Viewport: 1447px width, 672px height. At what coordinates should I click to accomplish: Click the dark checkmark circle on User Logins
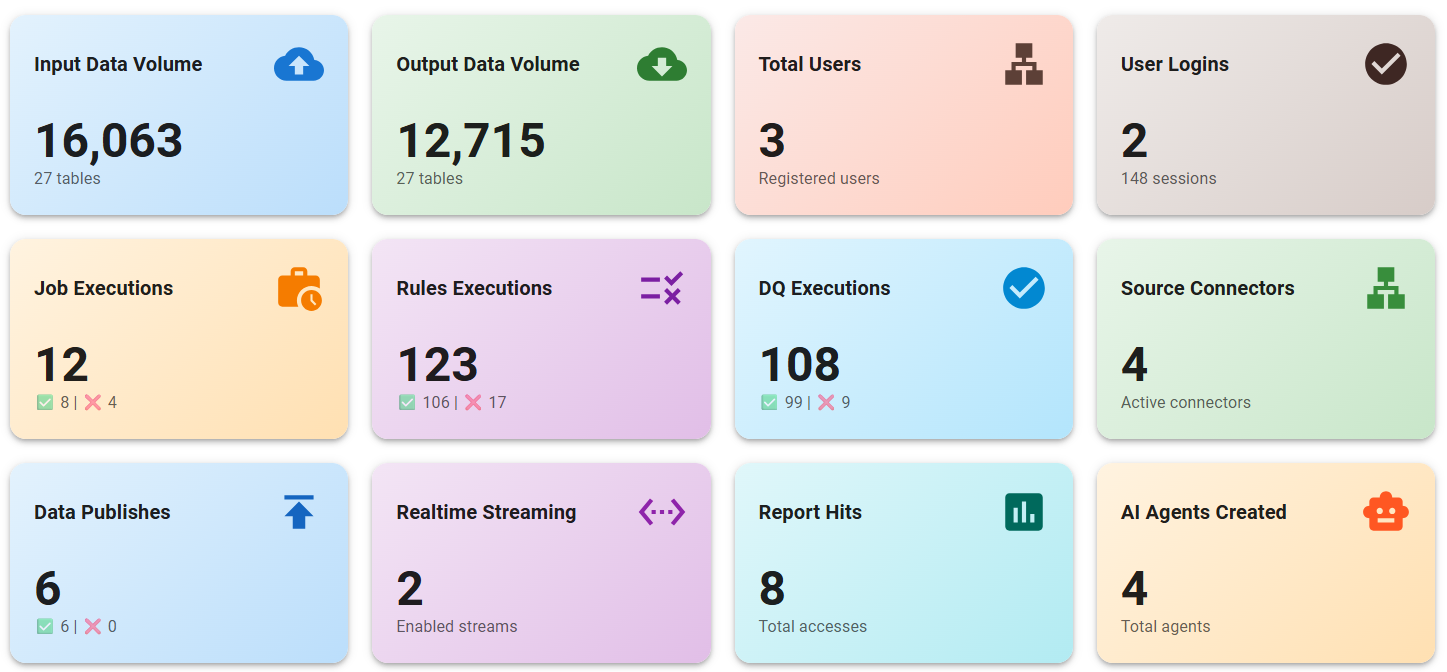(x=1385, y=64)
